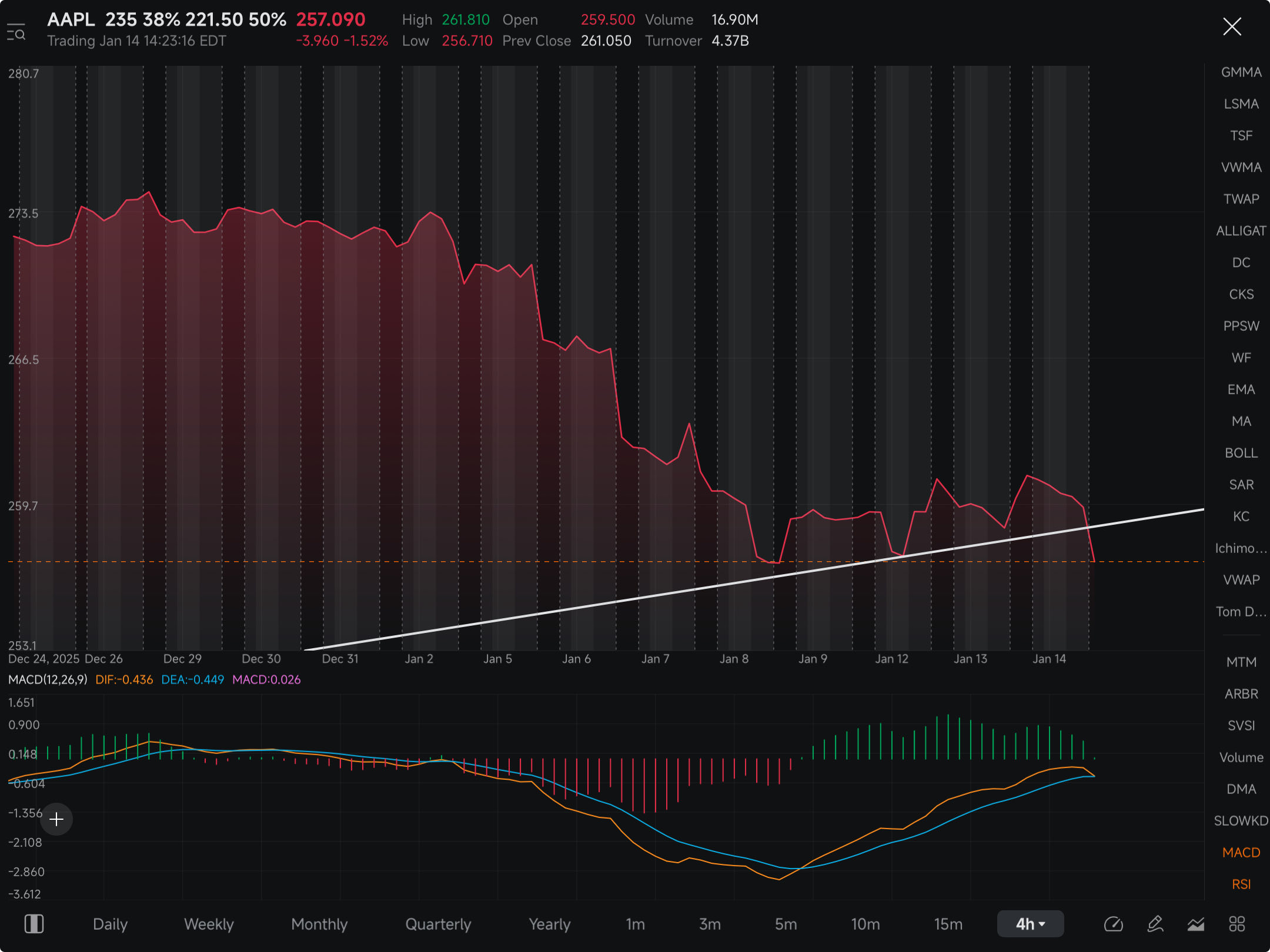Image resolution: width=1270 pixels, height=952 pixels.
Task: Enable the DC indicator
Action: pyautogui.click(x=1241, y=263)
